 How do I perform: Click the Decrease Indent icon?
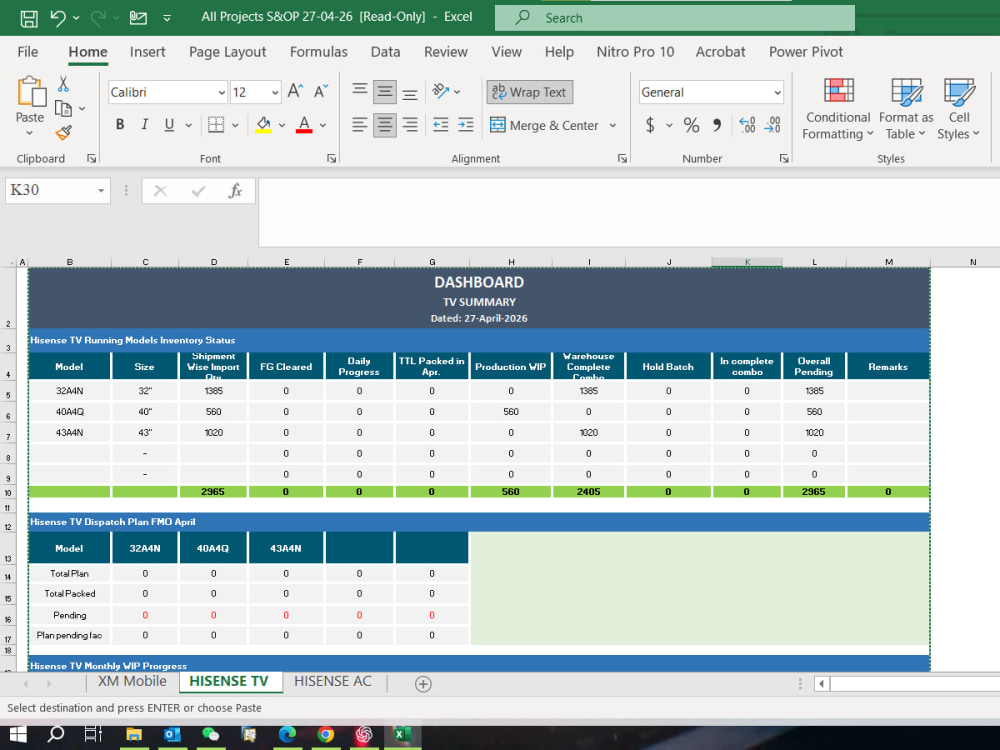point(441,124)
